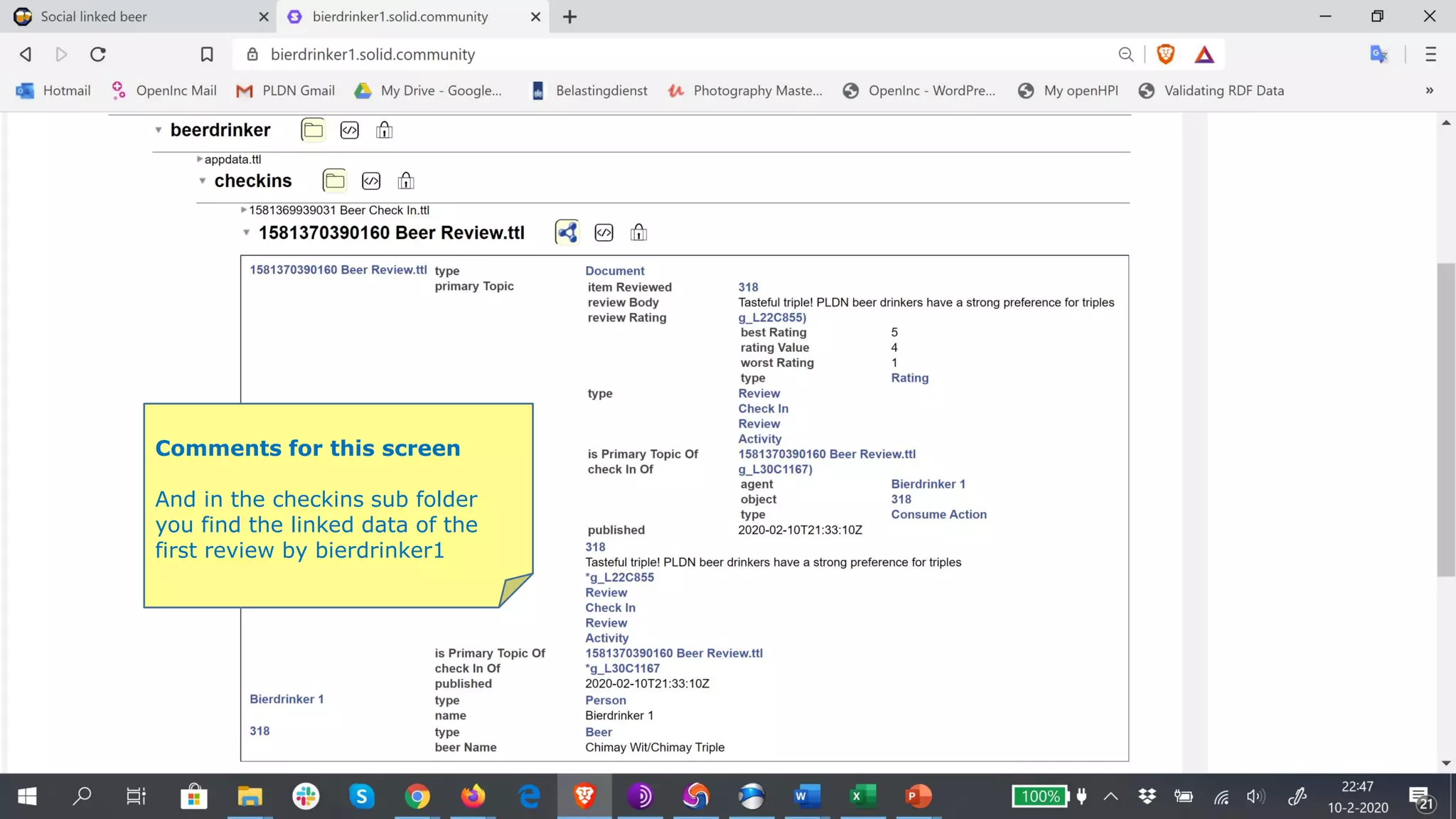Collapse the checkins folder
The width and height of the screenshot is (1456, 819).
[x=203, y=181]
